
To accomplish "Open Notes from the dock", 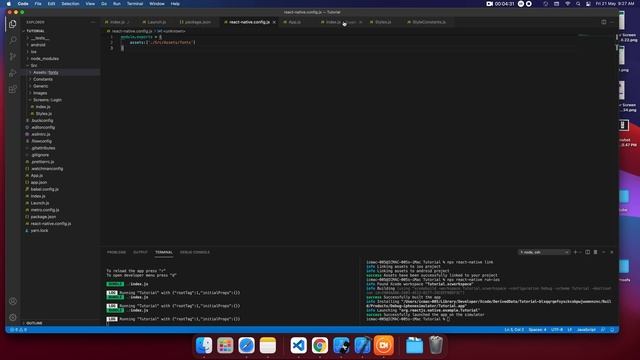I will 268,345.
